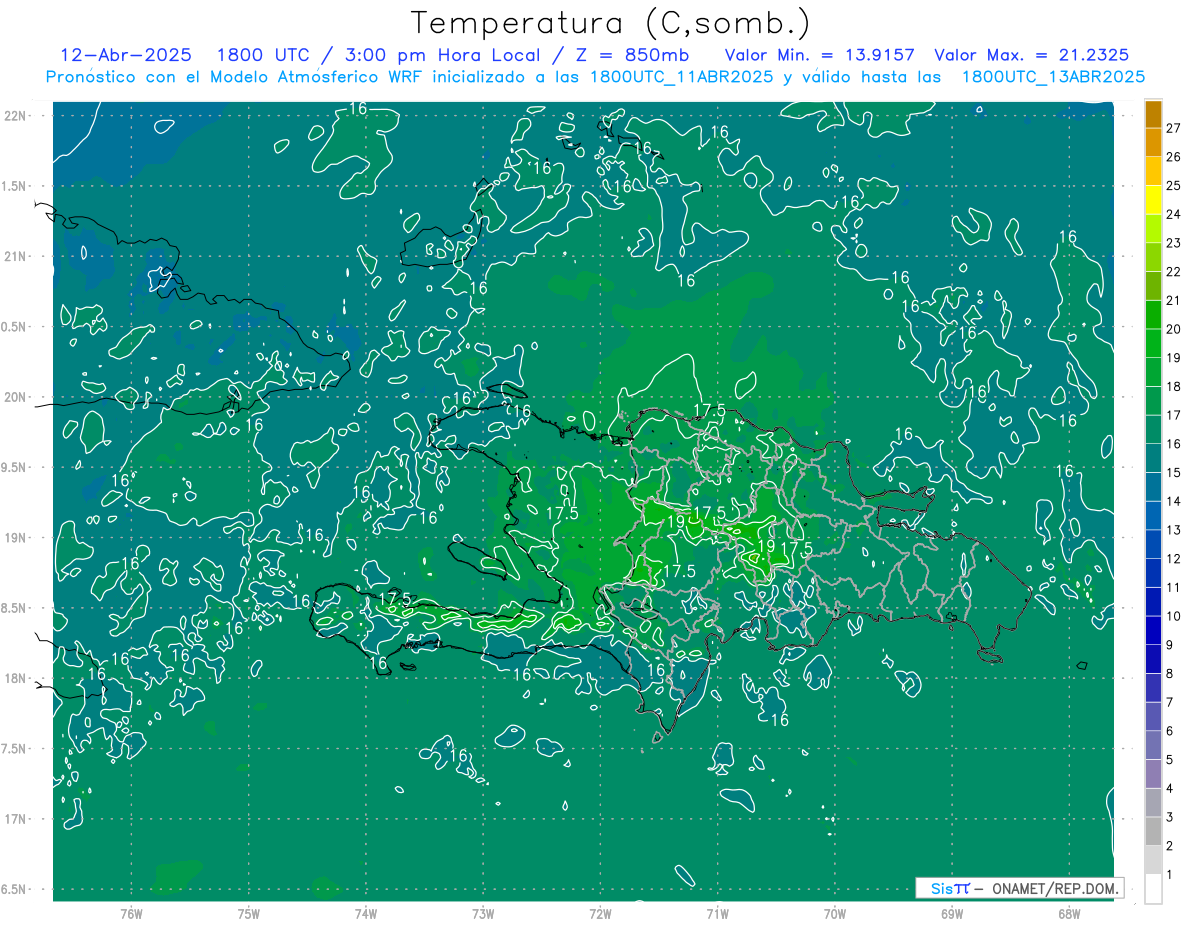
Task: Click legend value '21'
Action: click(x=1174, y=301)
